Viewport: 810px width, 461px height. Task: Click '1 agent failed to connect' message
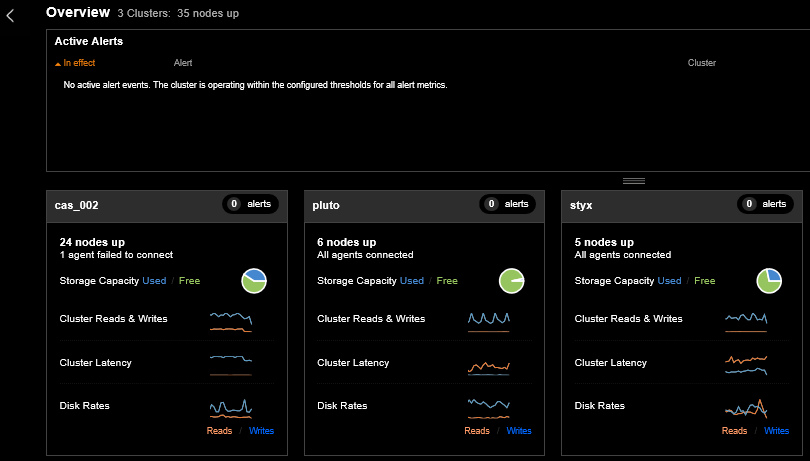[116, 255]
